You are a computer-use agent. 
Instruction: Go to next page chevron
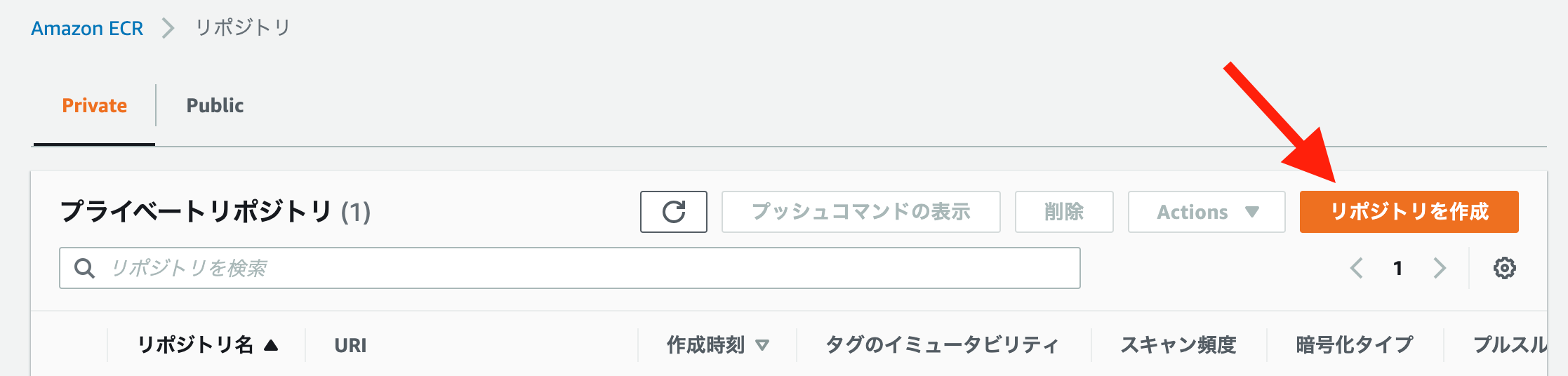click(x=1440, y=268)
